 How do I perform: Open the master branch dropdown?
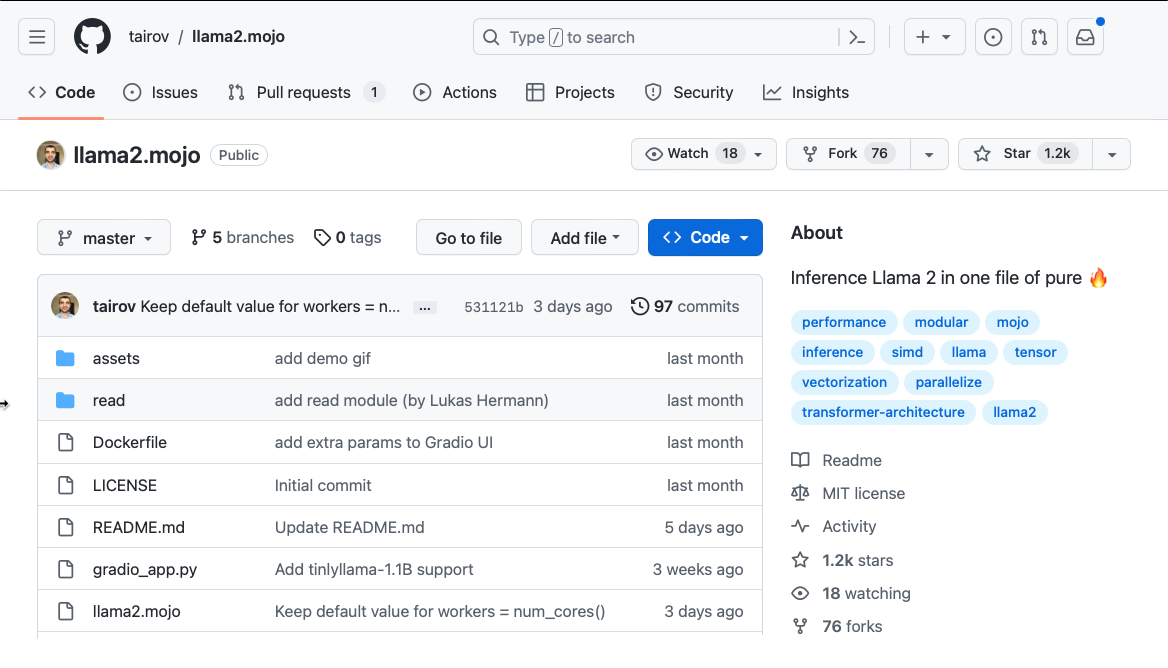[104, 238]
